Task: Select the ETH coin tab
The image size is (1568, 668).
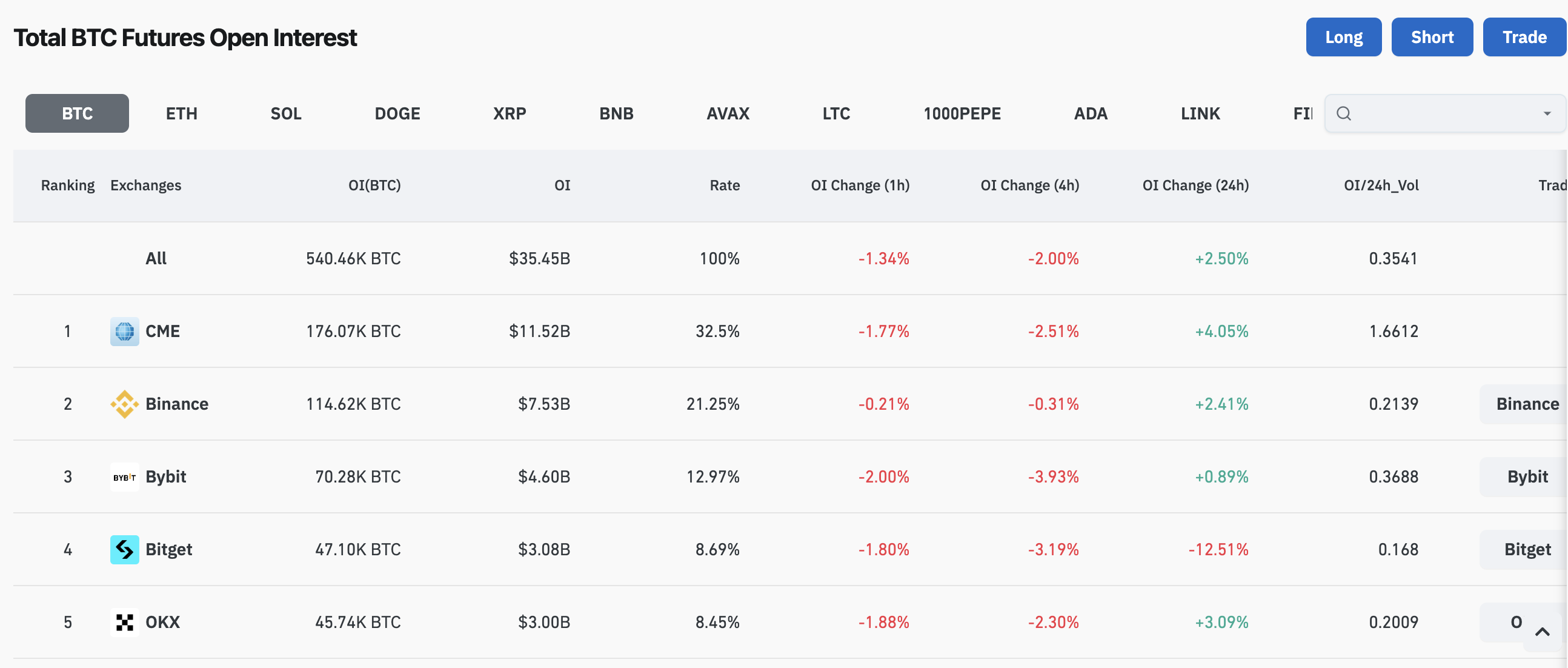Action: point(181,113)
